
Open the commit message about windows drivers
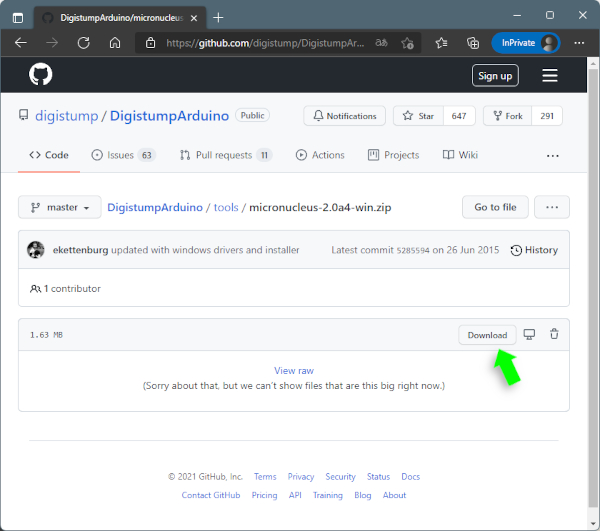205,250
